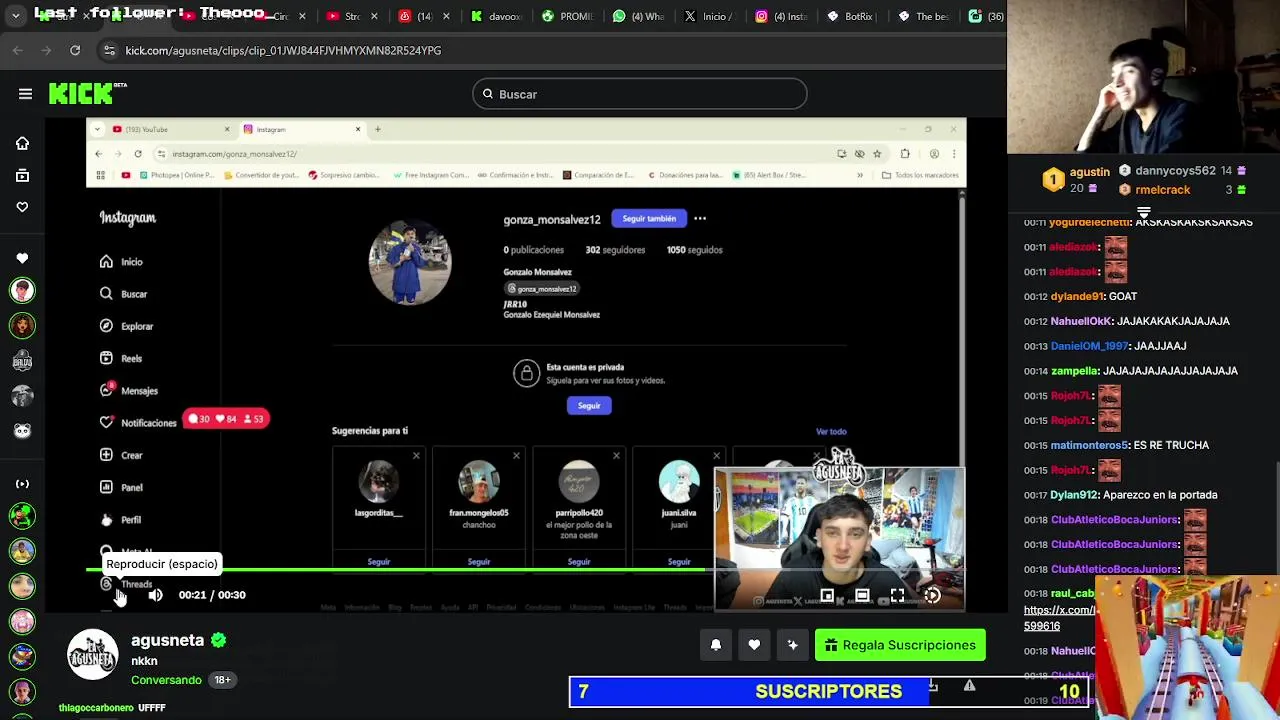Image resolution: width=1280 pixels, height=720 pixels.
Task: Click Inicio in the Instagram sidebar
Action: pyautogui.click(x=121, y=262)
